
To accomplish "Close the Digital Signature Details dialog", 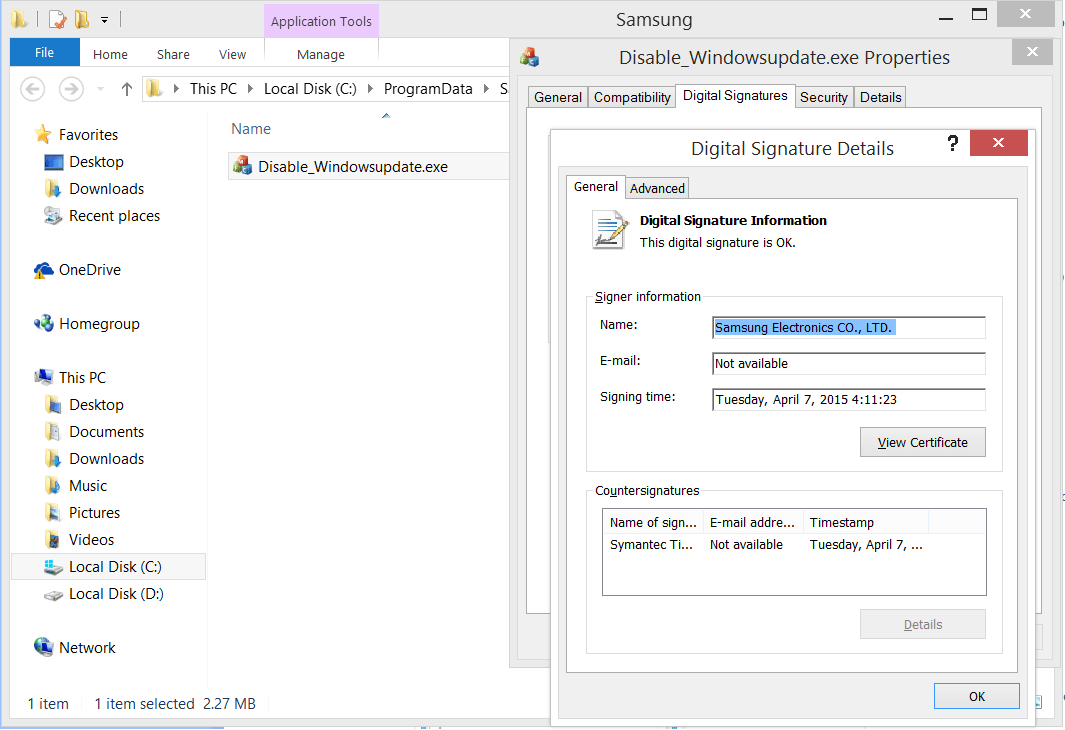I will click(998, 143).
